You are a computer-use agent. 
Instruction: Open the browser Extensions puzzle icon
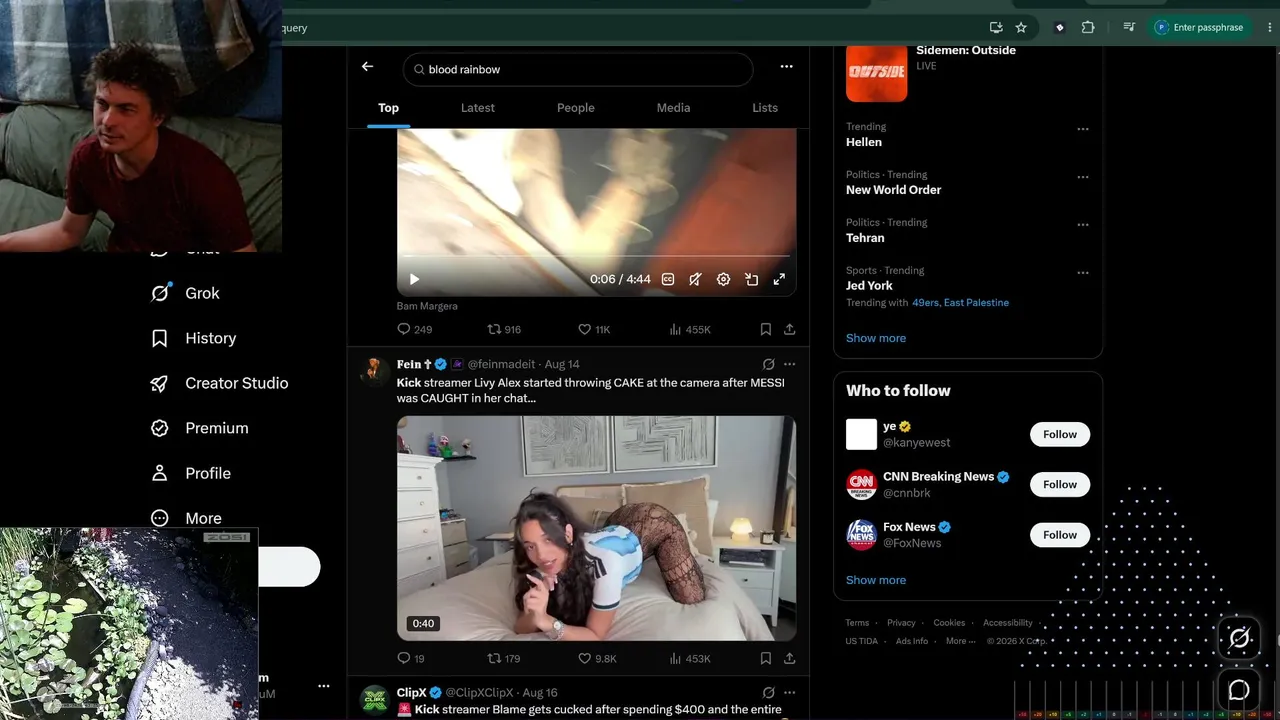coord(1088,27)
